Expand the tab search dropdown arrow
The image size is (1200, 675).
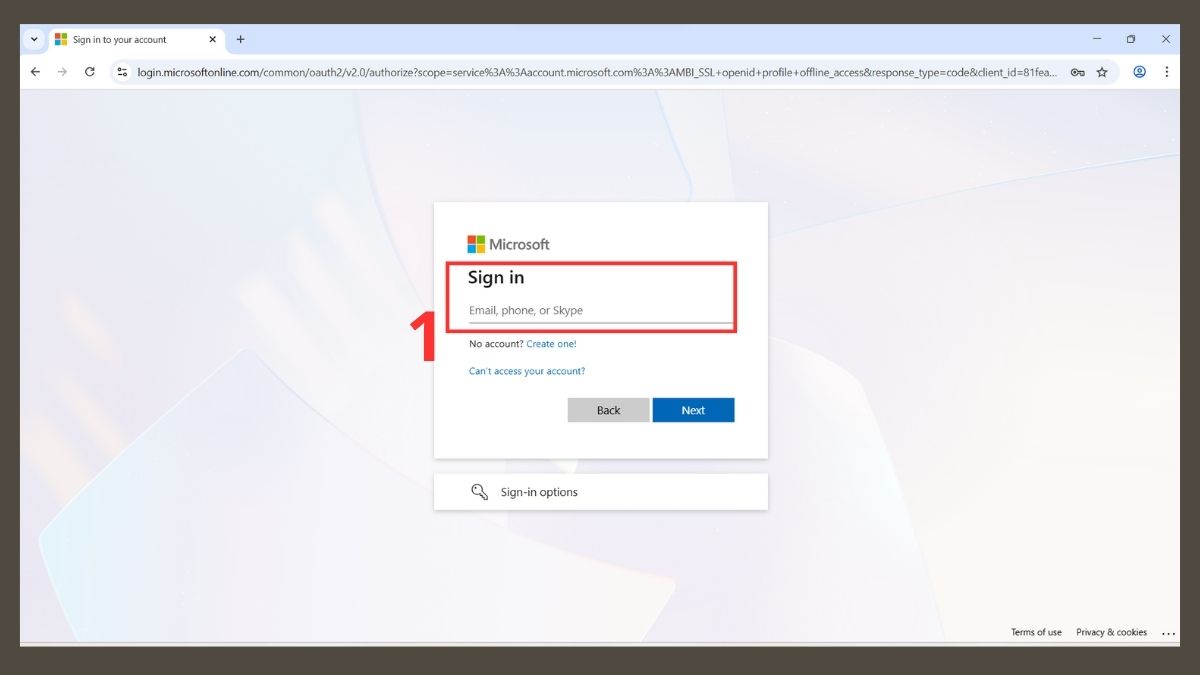point(34,40)
